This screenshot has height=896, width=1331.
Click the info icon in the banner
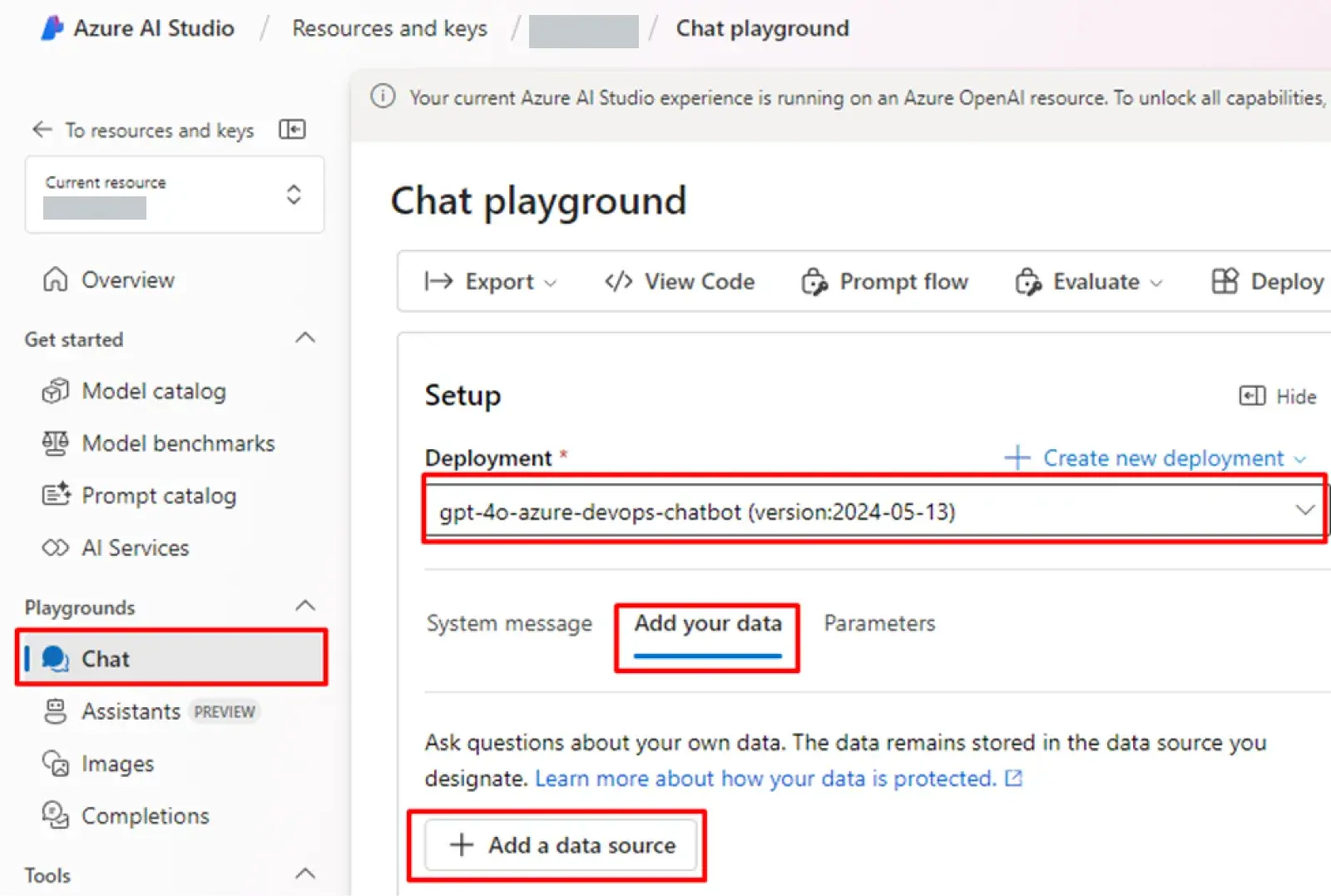pyautogui.click(x=383, y=97)
